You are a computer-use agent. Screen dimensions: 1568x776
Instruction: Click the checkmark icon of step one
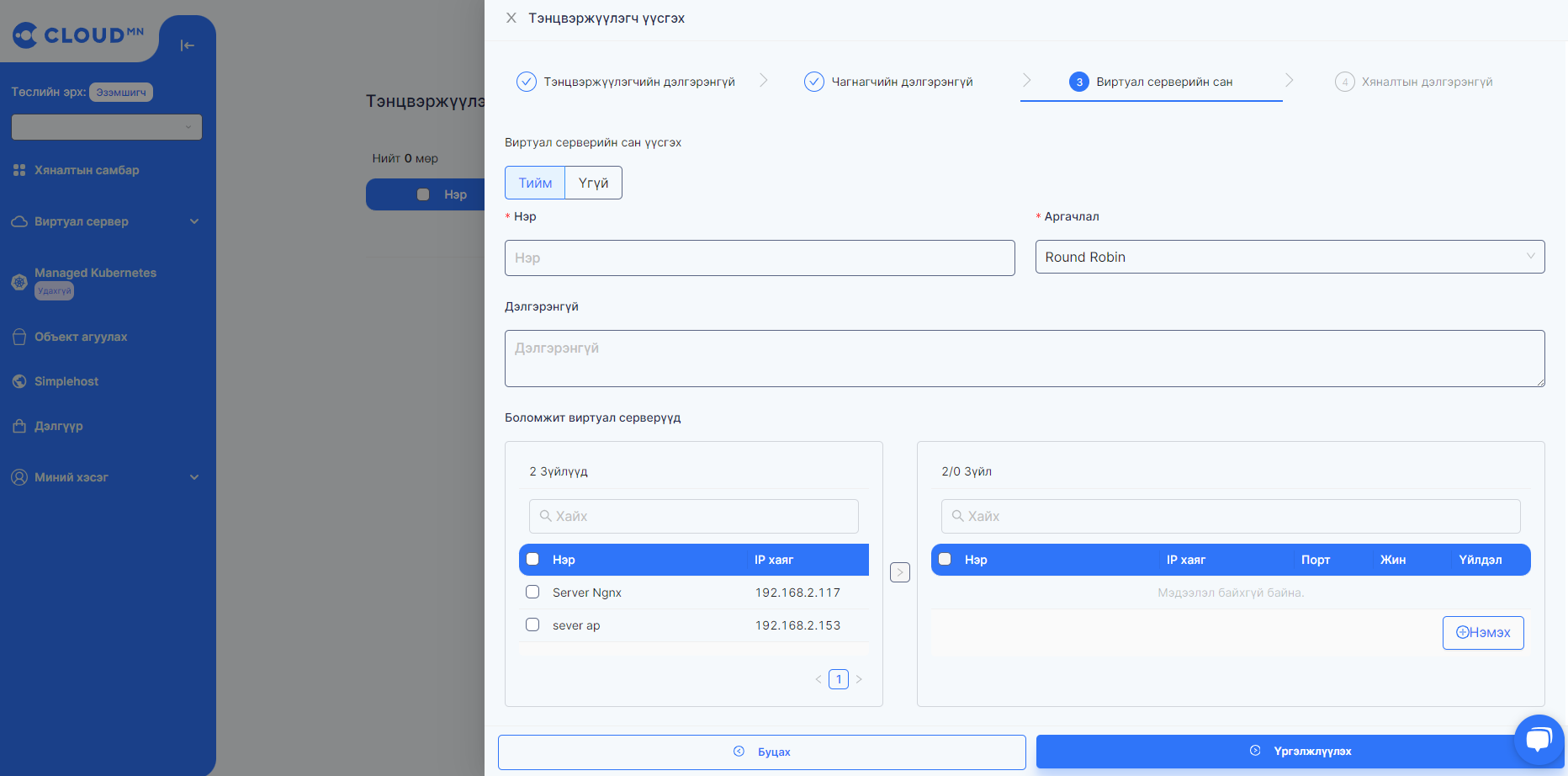click(527, 82)
